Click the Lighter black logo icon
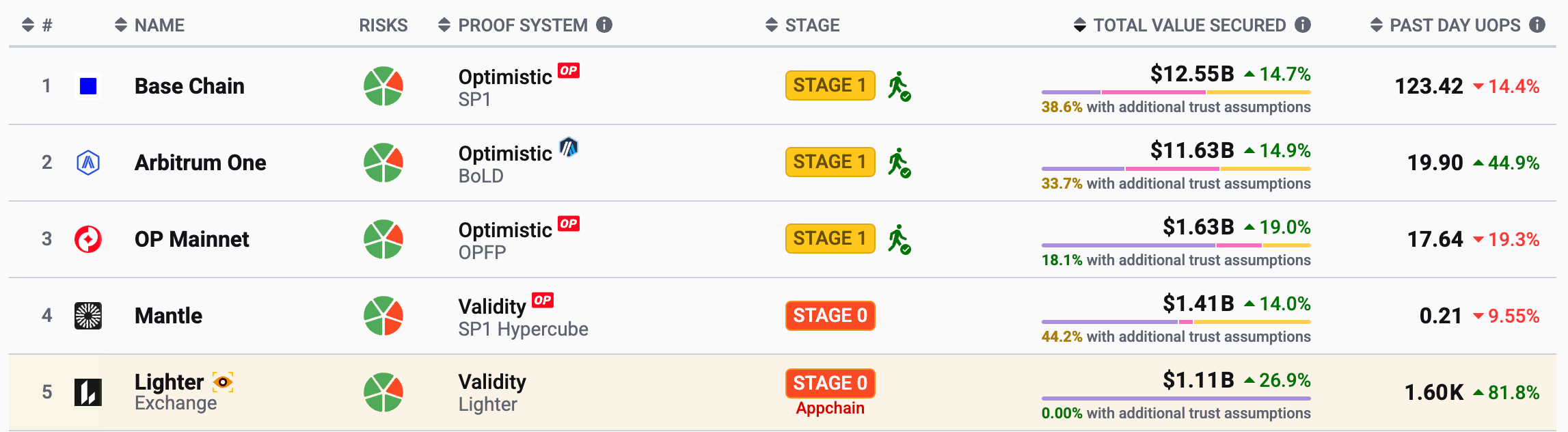Viewport: 1568px width, 432px height. coord(88,392)
